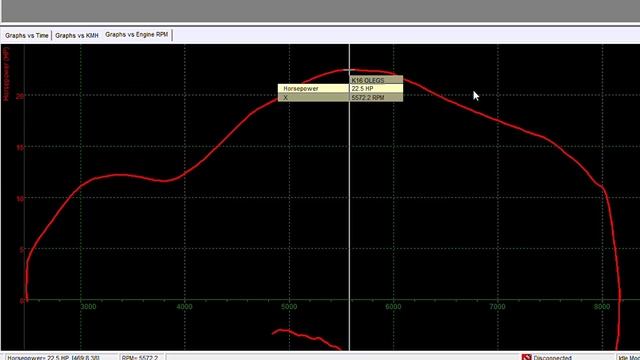Screen dimensions: 640x360
Task: Switch to the Graphs vs Time tab
Action: pyautogui.click(x=27, y=36)
